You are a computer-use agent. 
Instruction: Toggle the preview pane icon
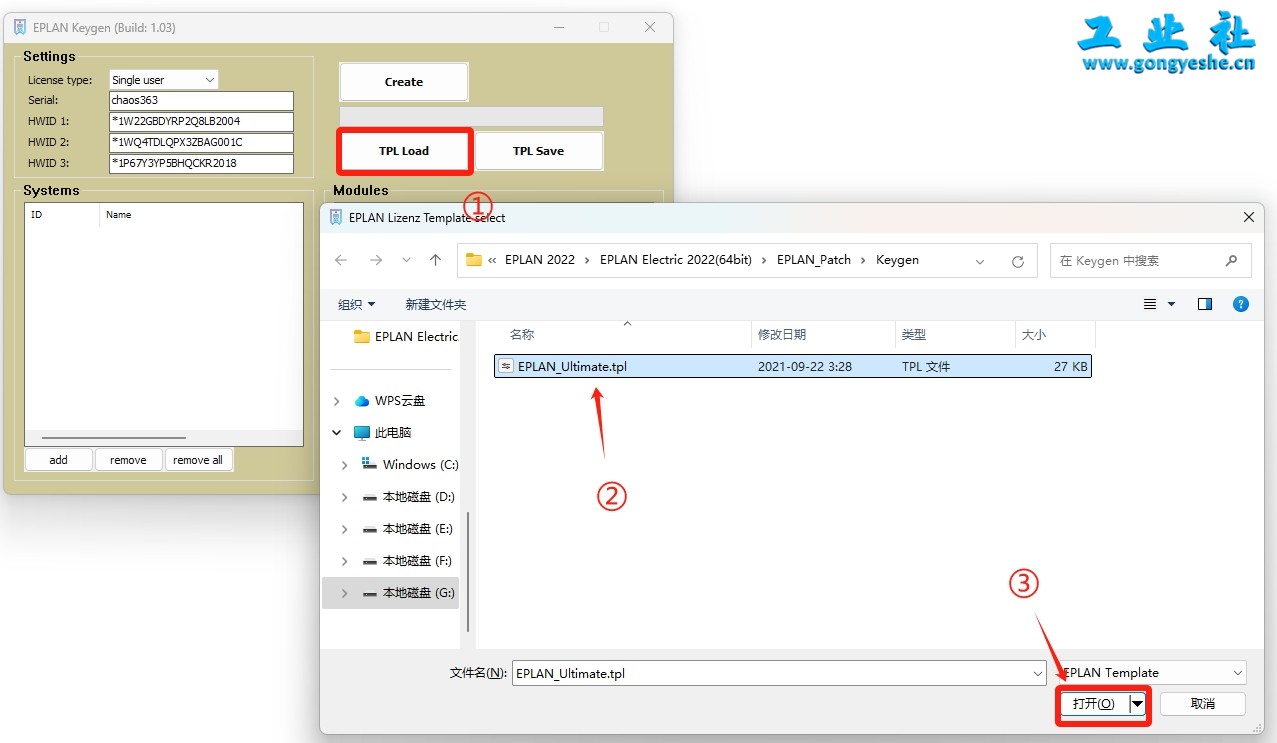[x=1205, y=304]
